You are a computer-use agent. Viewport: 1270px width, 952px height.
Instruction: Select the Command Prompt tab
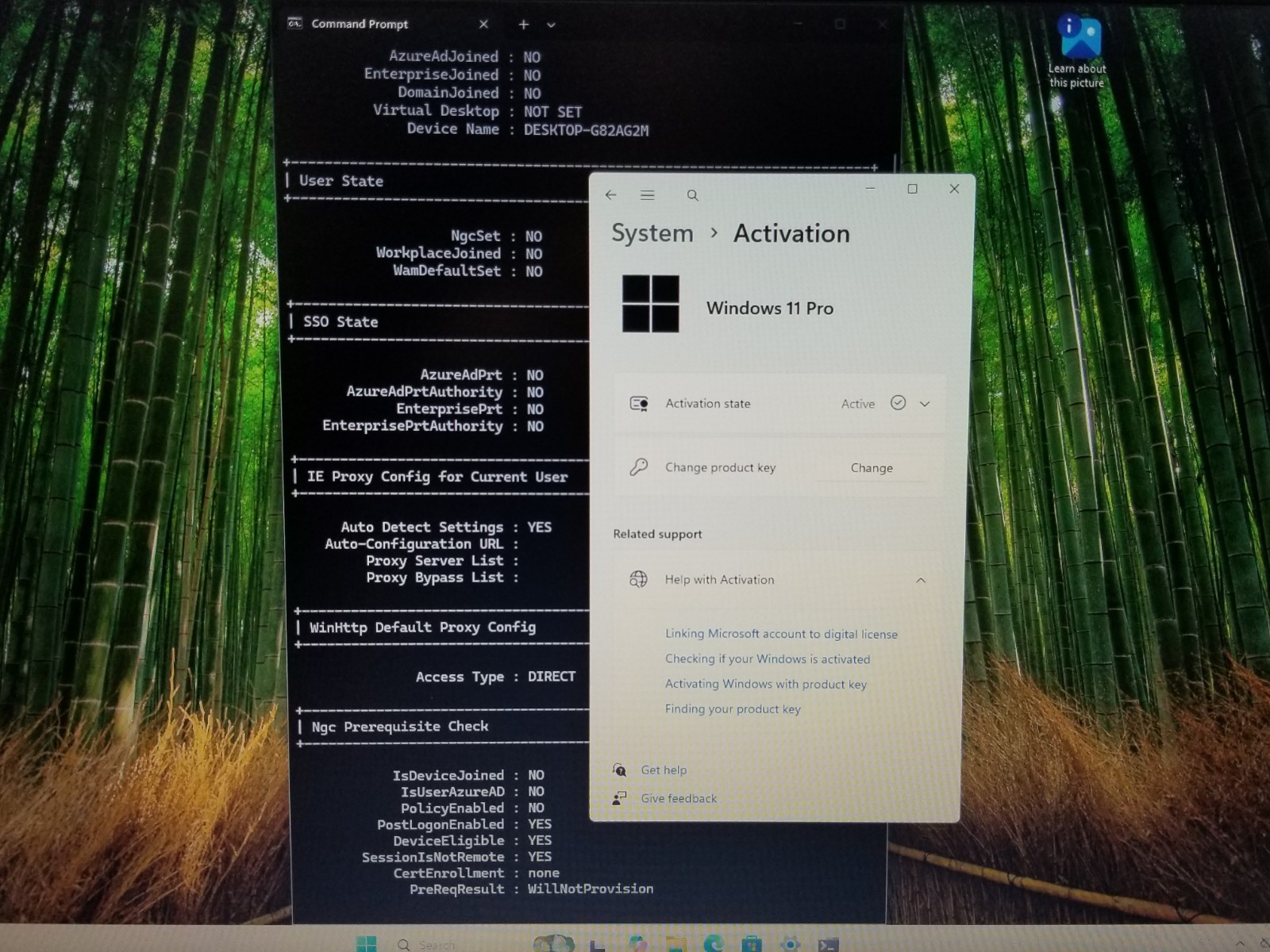coord(389,25)
